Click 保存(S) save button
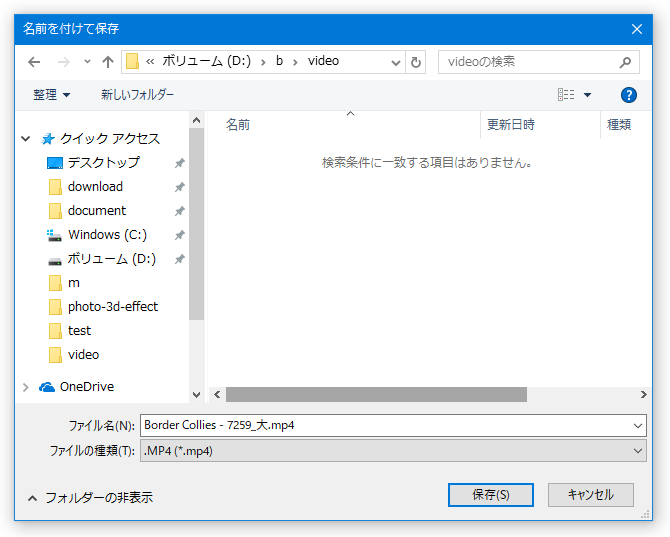Screen dimensions: 670x537 (x=491, y=495)
